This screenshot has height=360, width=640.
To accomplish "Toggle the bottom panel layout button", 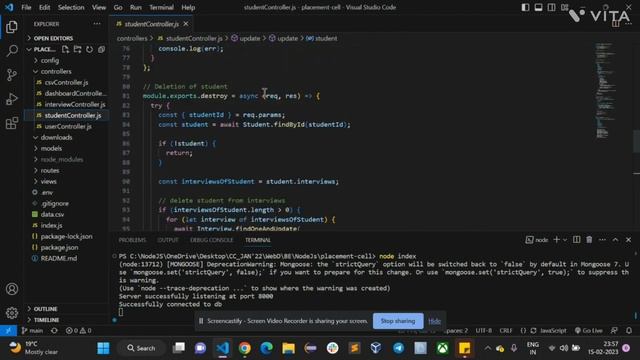I will (x=538, y=7).
